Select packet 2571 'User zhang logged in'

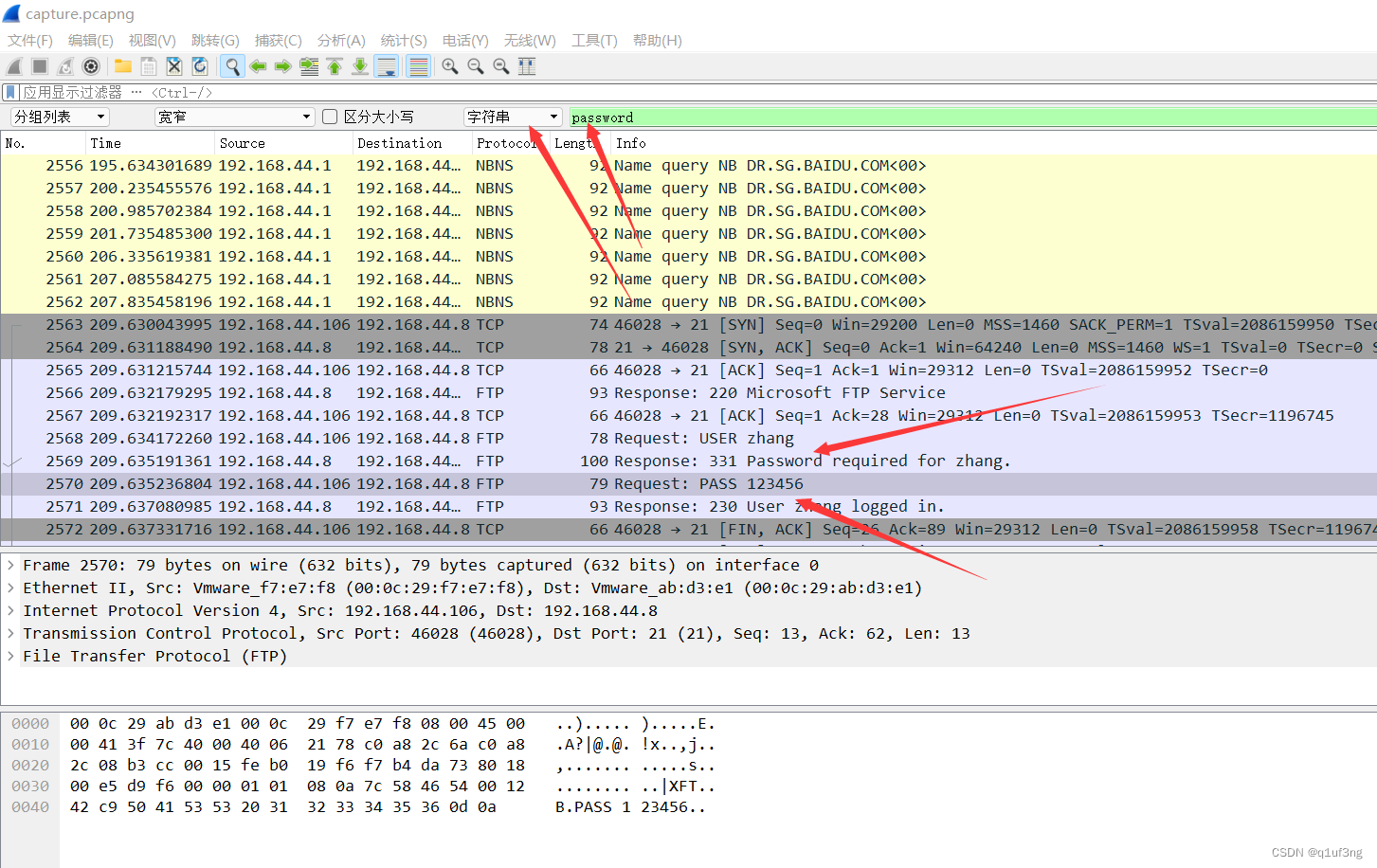[x=688, y=507]
